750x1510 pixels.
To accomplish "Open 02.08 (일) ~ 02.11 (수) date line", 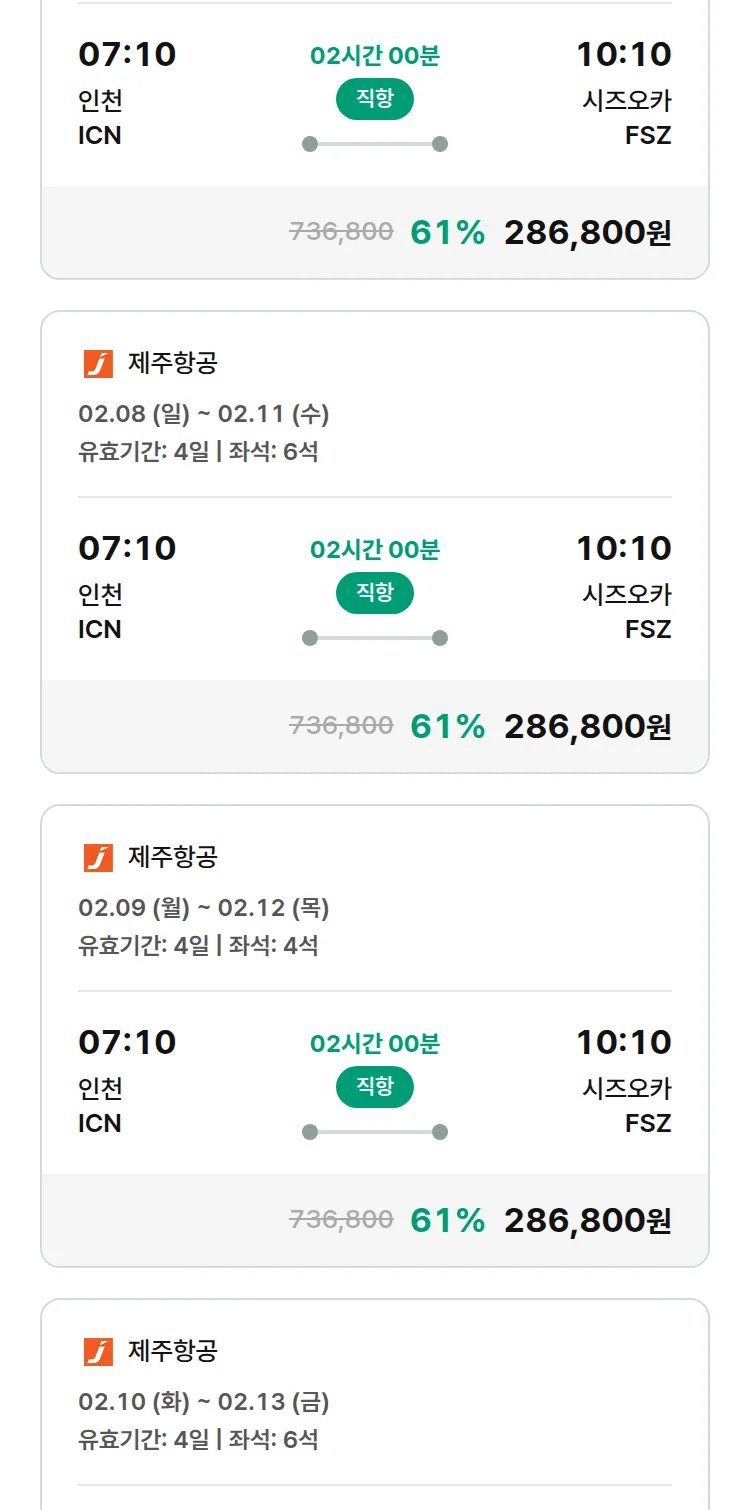I will (x=204, y=414).
